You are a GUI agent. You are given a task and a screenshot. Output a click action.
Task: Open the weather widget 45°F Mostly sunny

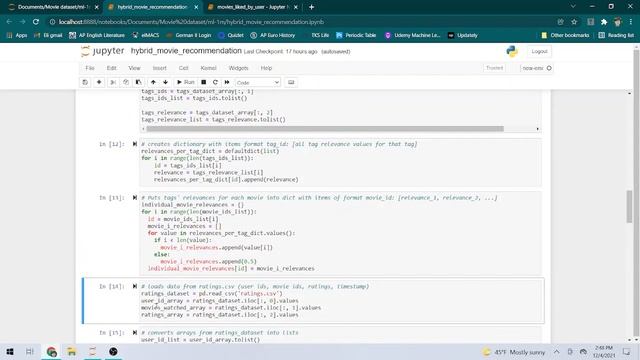coord(514,351)
